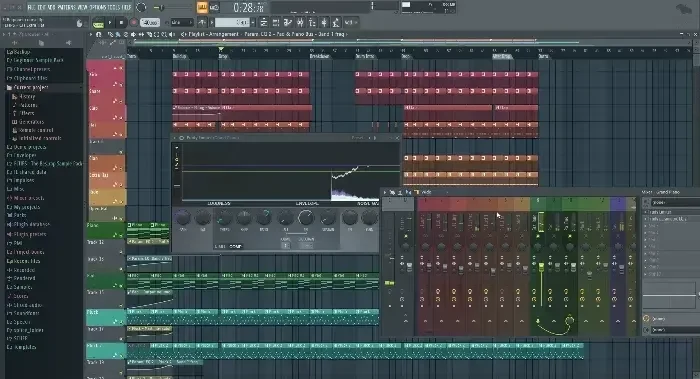Select the playlist Zoom tool

click(164, 34)
